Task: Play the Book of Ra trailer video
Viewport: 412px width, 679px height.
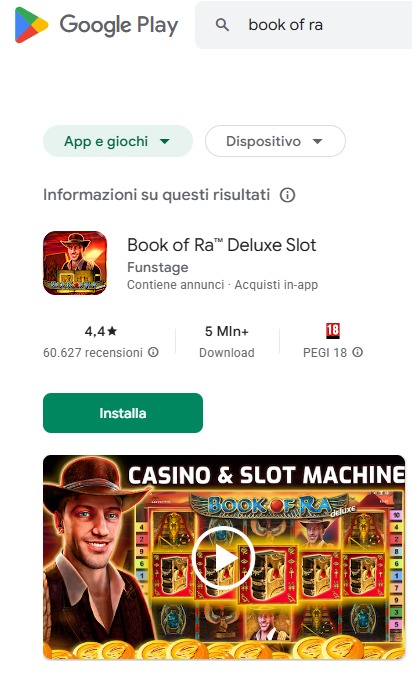Action: (224, 557)
